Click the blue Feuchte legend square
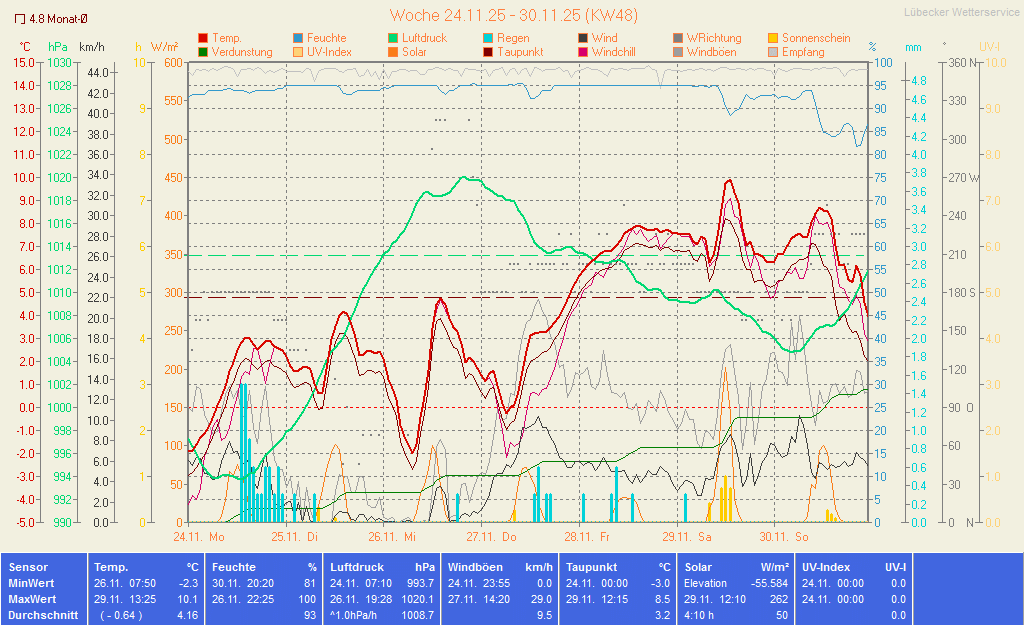 [x=298, y=38]
